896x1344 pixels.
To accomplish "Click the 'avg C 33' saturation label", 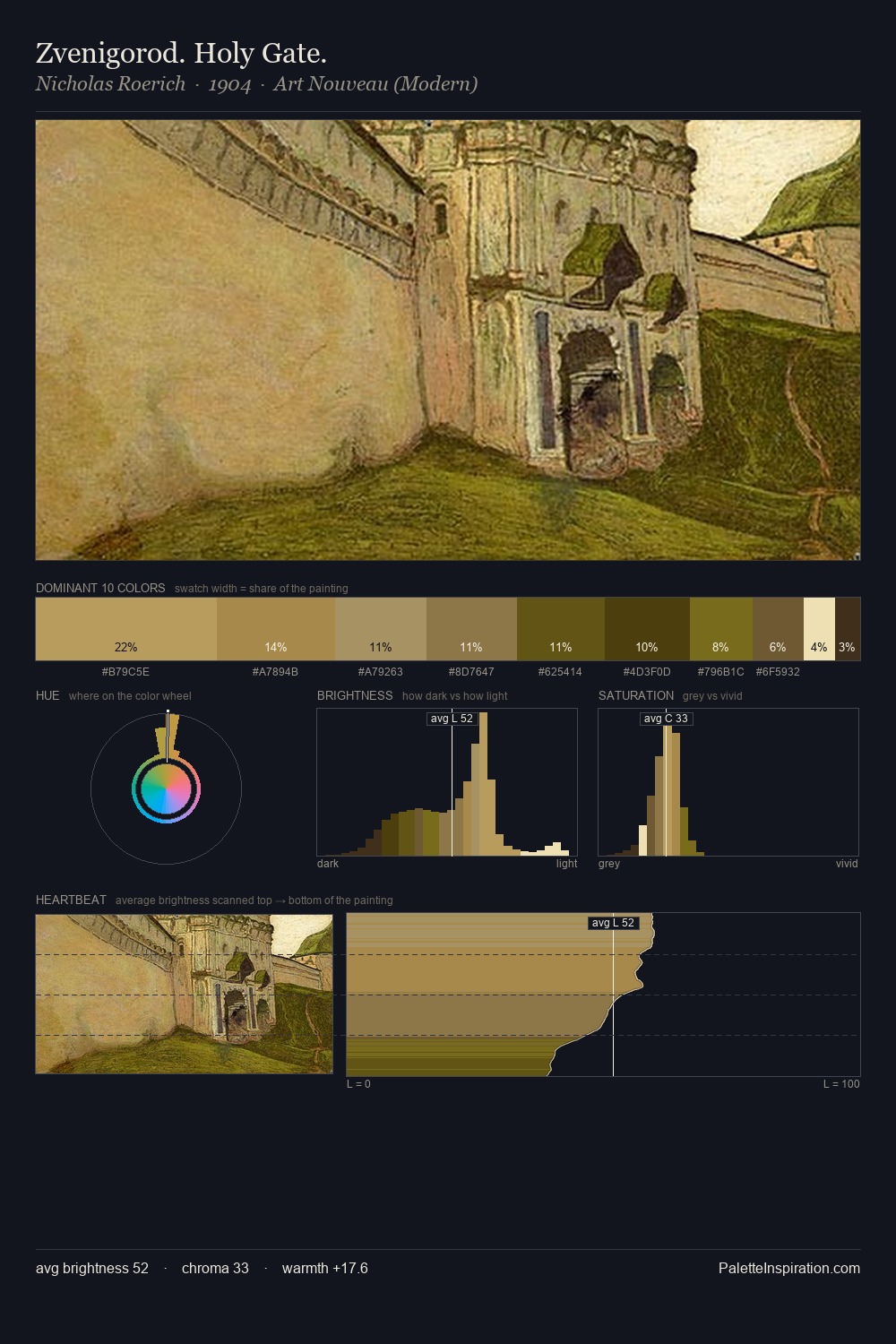I will point(666,719).
